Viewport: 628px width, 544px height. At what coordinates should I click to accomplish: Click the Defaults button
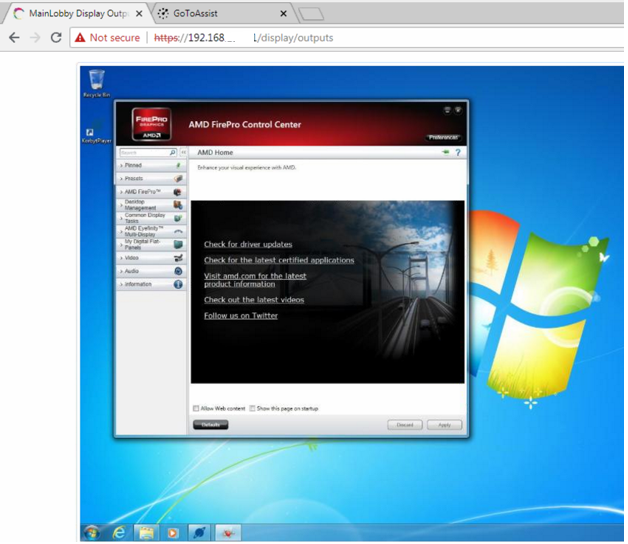[211, 425]
